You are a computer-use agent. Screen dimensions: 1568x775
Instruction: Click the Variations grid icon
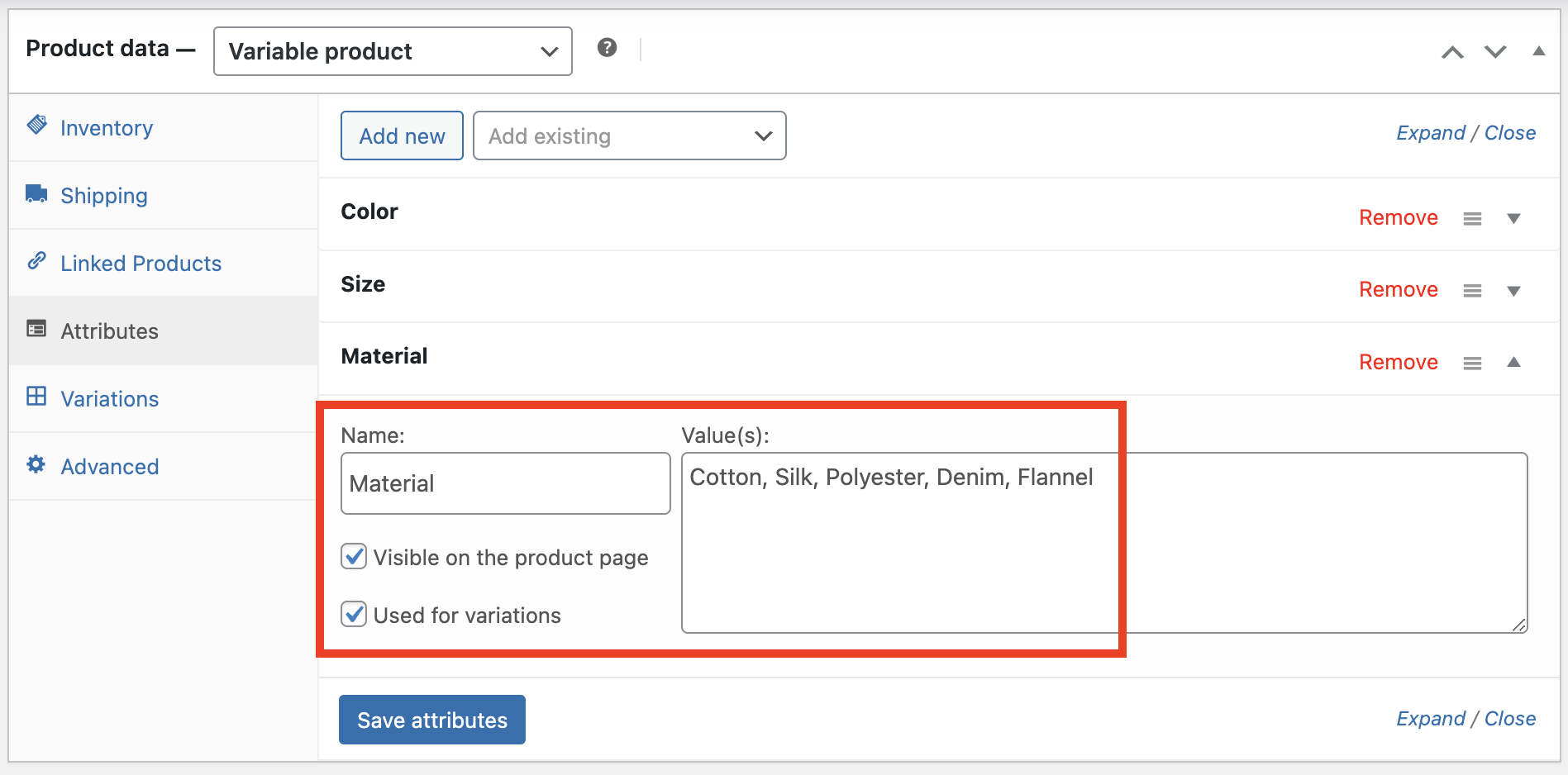[36, 396]
